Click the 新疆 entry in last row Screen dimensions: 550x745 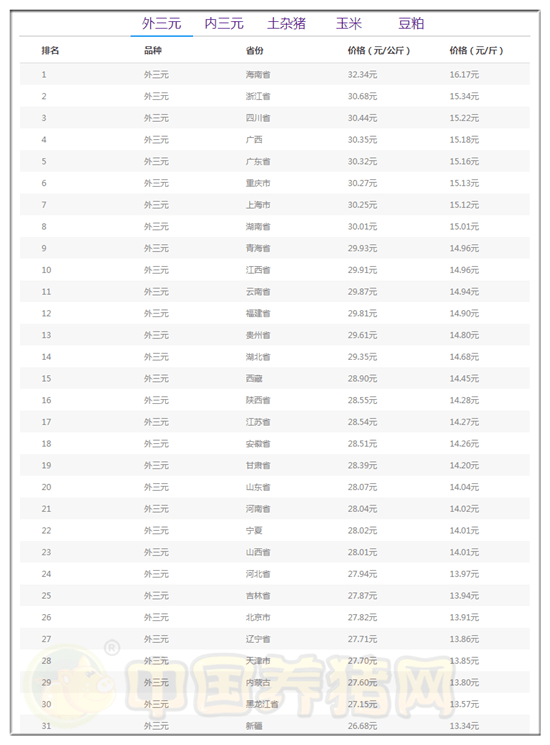point(254,726)
